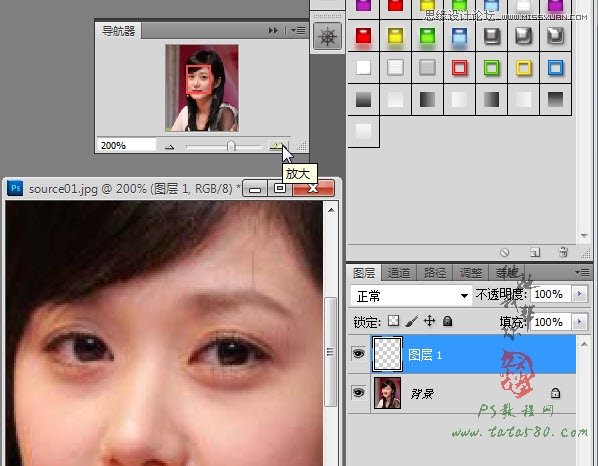Viewport: 598px width, 466px height.
Task: Hide 背景 layer using eye icon
Action: tap(358, 393)
